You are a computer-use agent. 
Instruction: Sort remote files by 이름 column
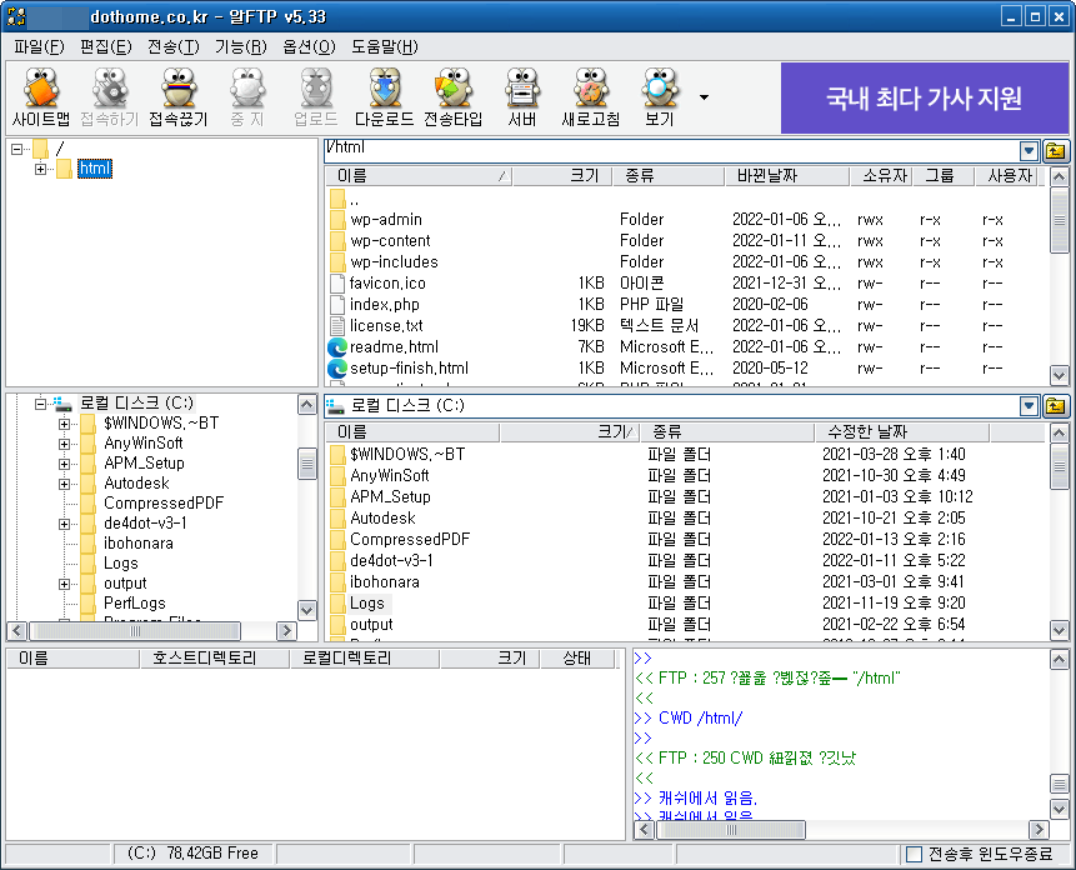point(419,176)
